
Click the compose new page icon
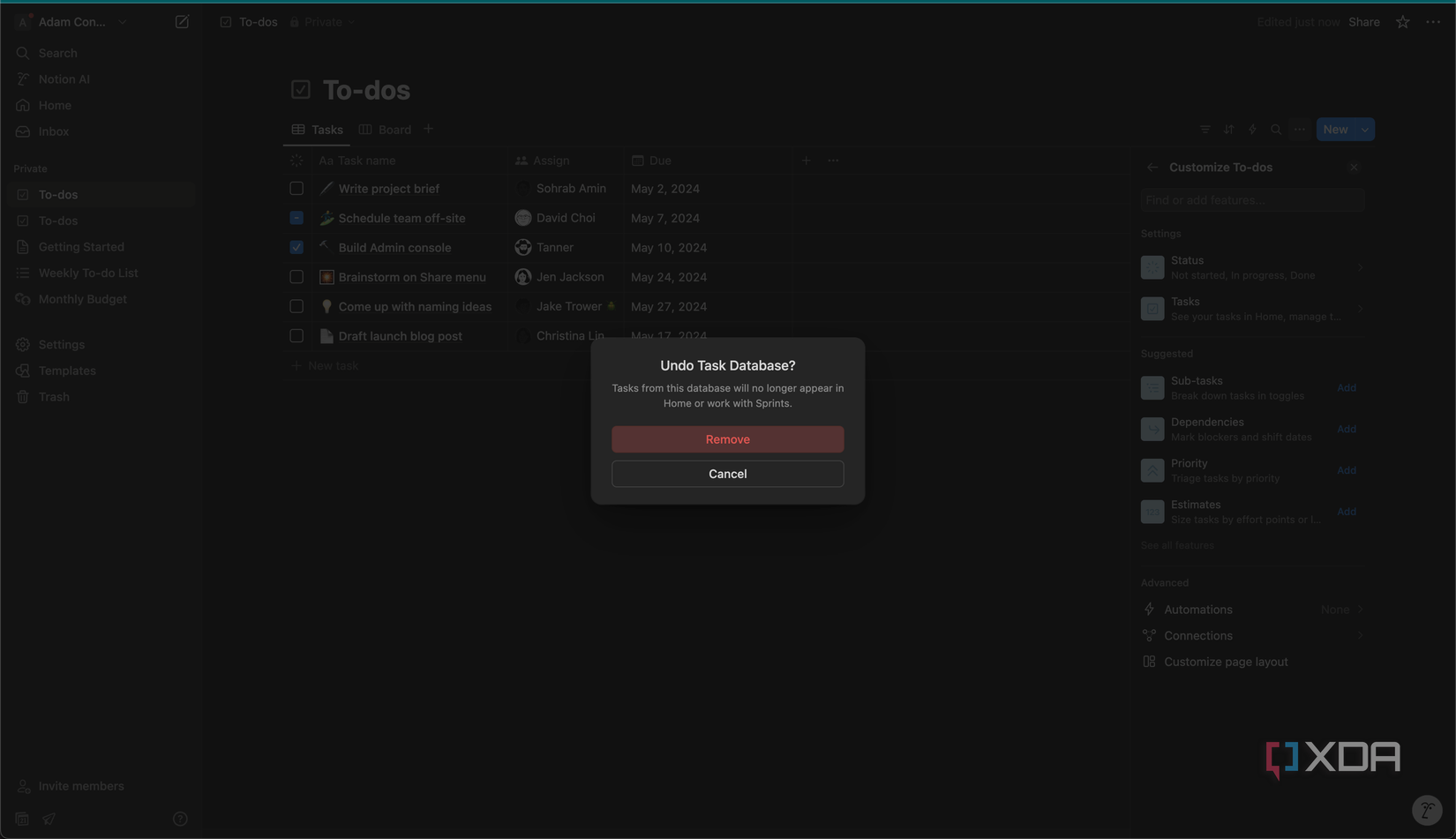182,21
